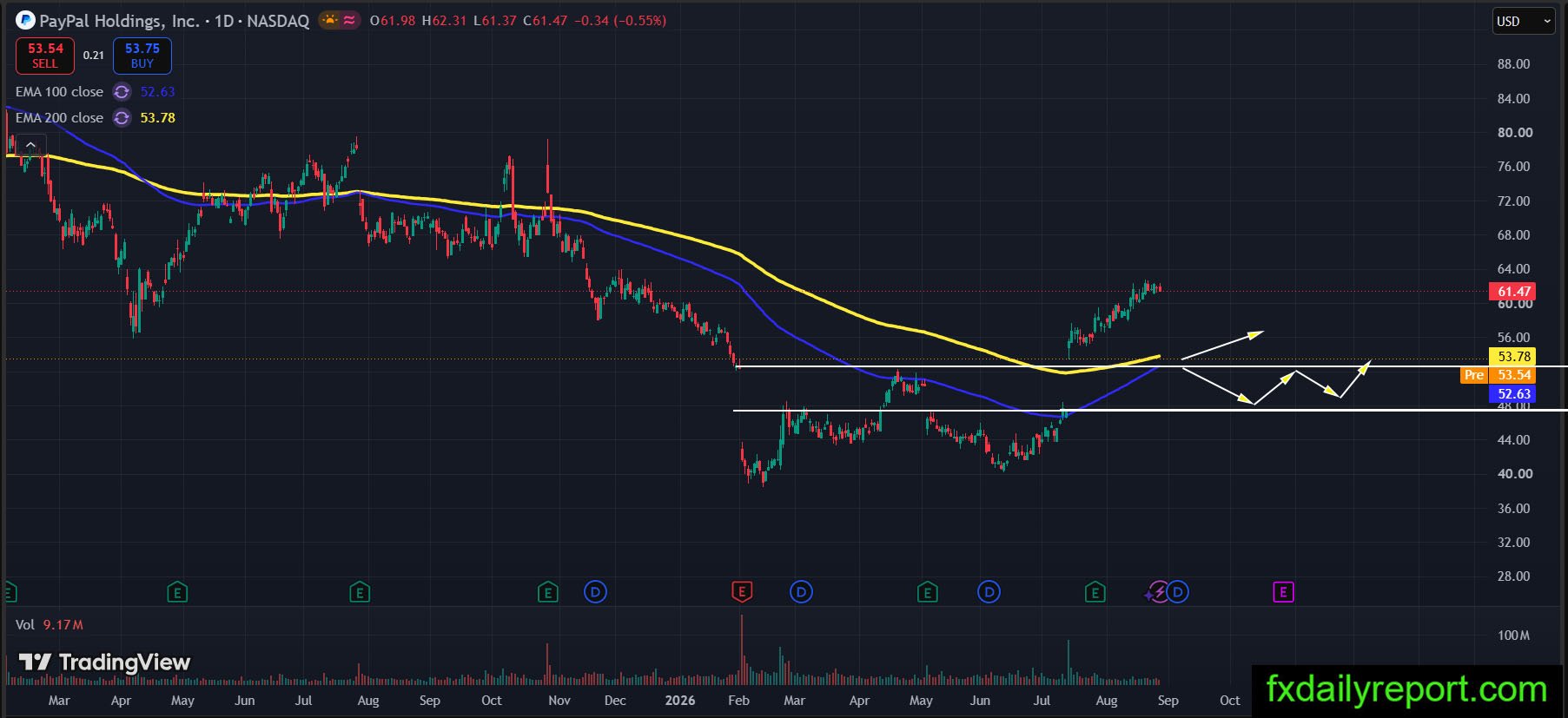Click the red 61.47 last-price tag on the price axis
The width and height of the screenshot is (1568, 718).
[1512, 292]
